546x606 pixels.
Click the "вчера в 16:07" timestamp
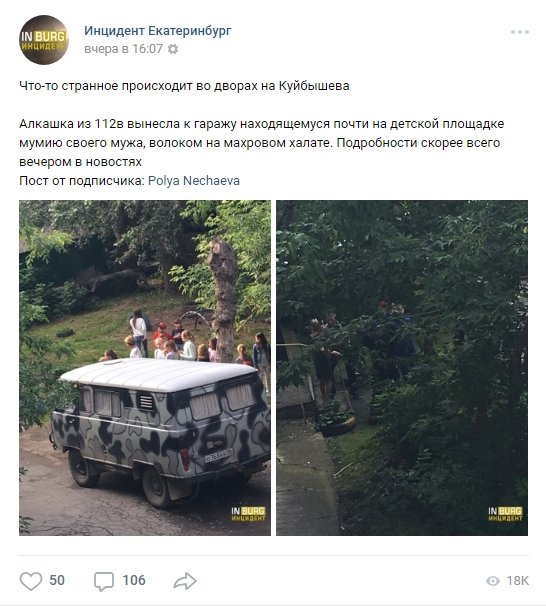(123, 49)
